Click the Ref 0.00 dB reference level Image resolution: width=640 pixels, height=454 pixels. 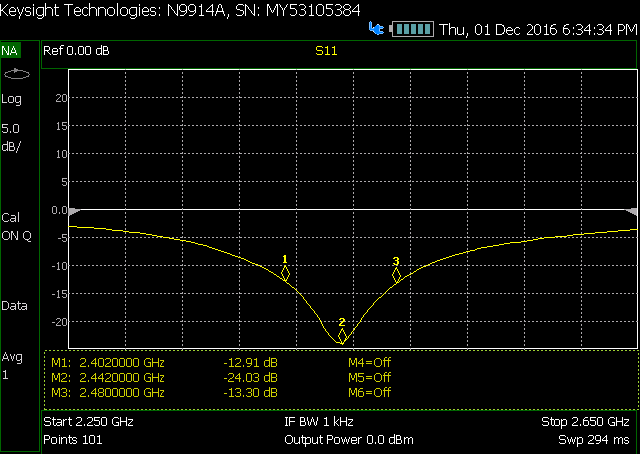tap(77, 50)
